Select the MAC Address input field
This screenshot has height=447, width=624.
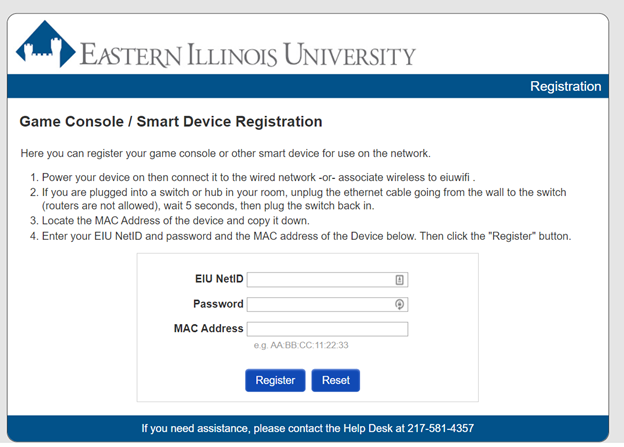pyautogui.click(x=327, y=329)
